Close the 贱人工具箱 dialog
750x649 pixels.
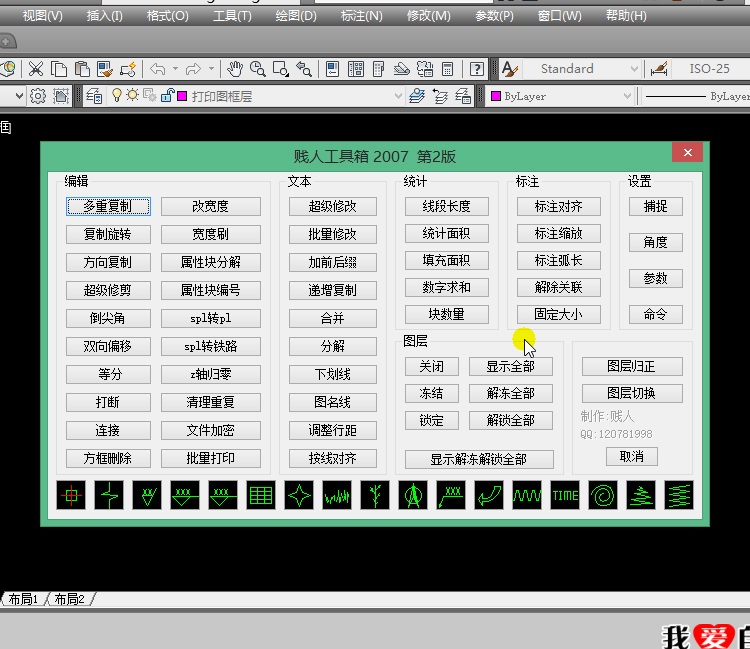[x=687, y=153]
